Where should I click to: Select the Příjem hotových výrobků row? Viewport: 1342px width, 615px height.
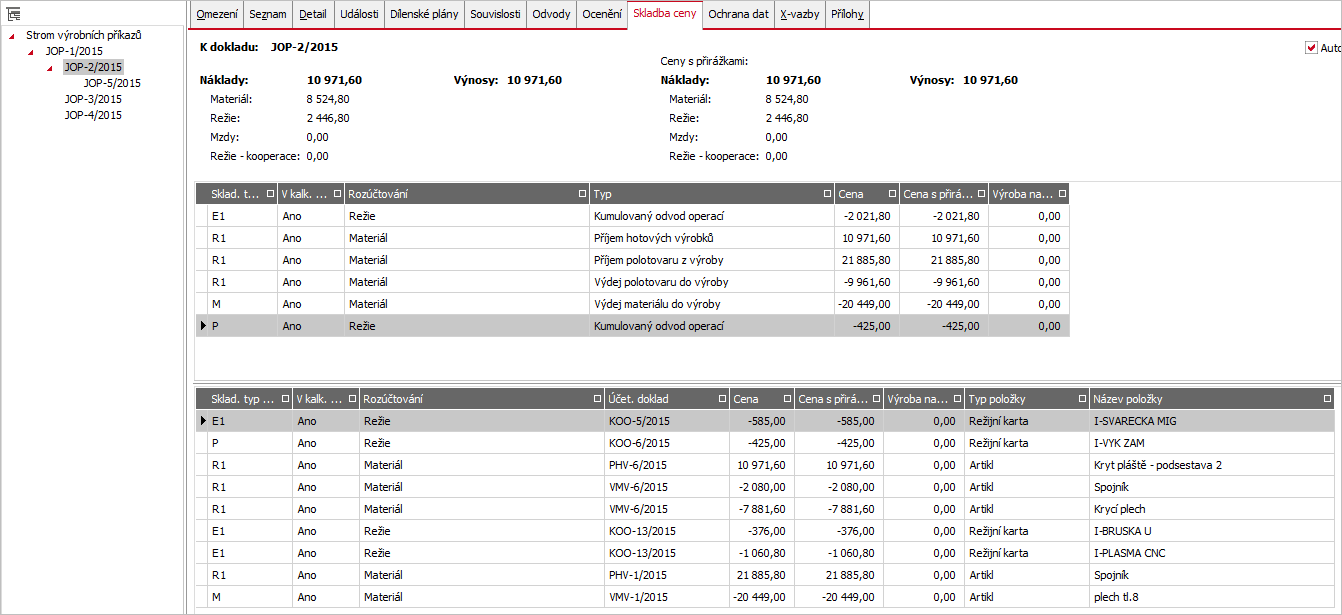point(632,238)
